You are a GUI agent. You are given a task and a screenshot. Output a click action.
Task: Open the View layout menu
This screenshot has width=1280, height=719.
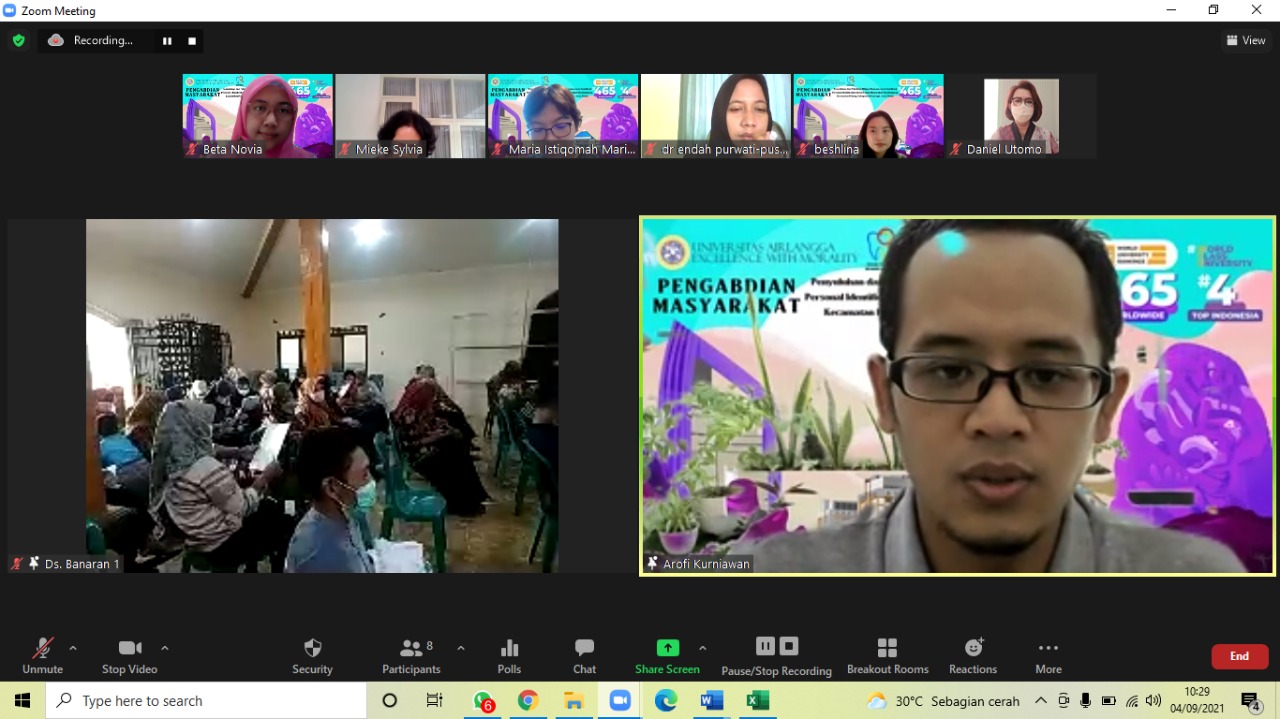pyautogui.click(x=1246, y=41)
